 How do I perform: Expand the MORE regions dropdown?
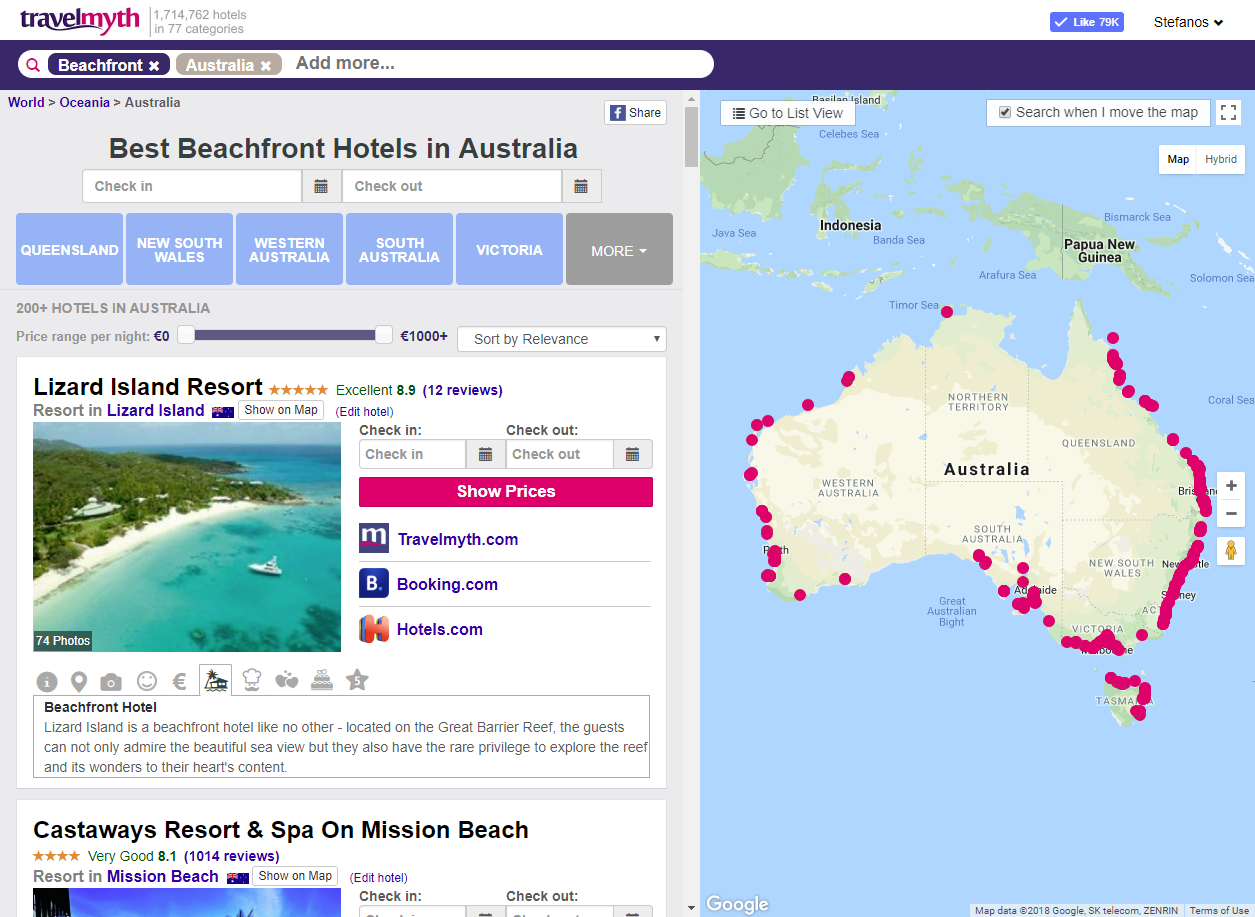(x=619, y=249)
